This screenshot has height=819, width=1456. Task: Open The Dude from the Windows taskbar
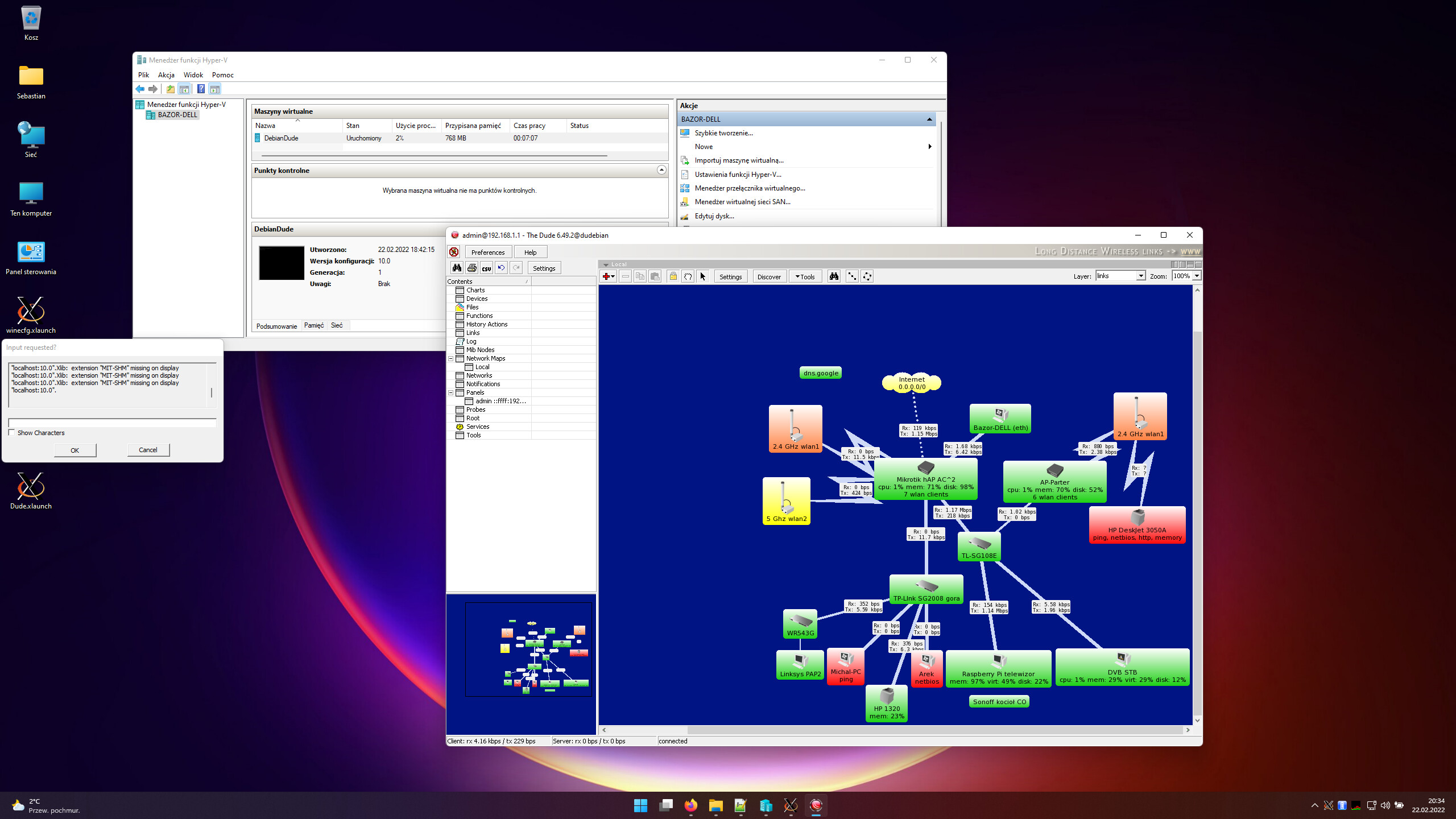pyautogui.click(x=816, y=806)
